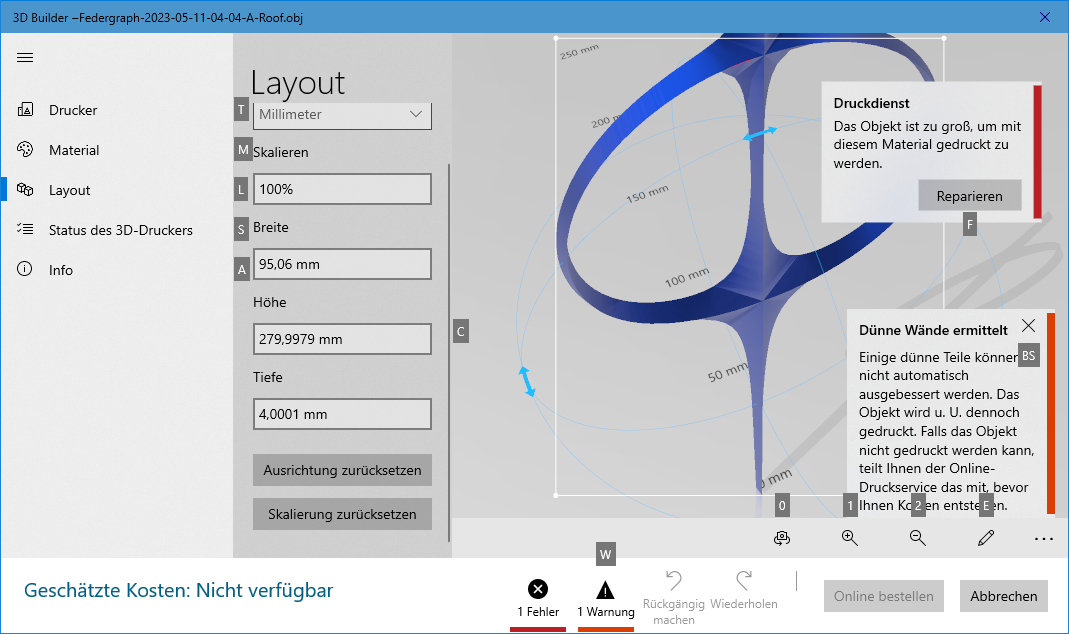Screen dimensions: 1069x634
Task: Dismiss the Dünne Wände ermittelt notification
Action: [x=1028, y=326]
